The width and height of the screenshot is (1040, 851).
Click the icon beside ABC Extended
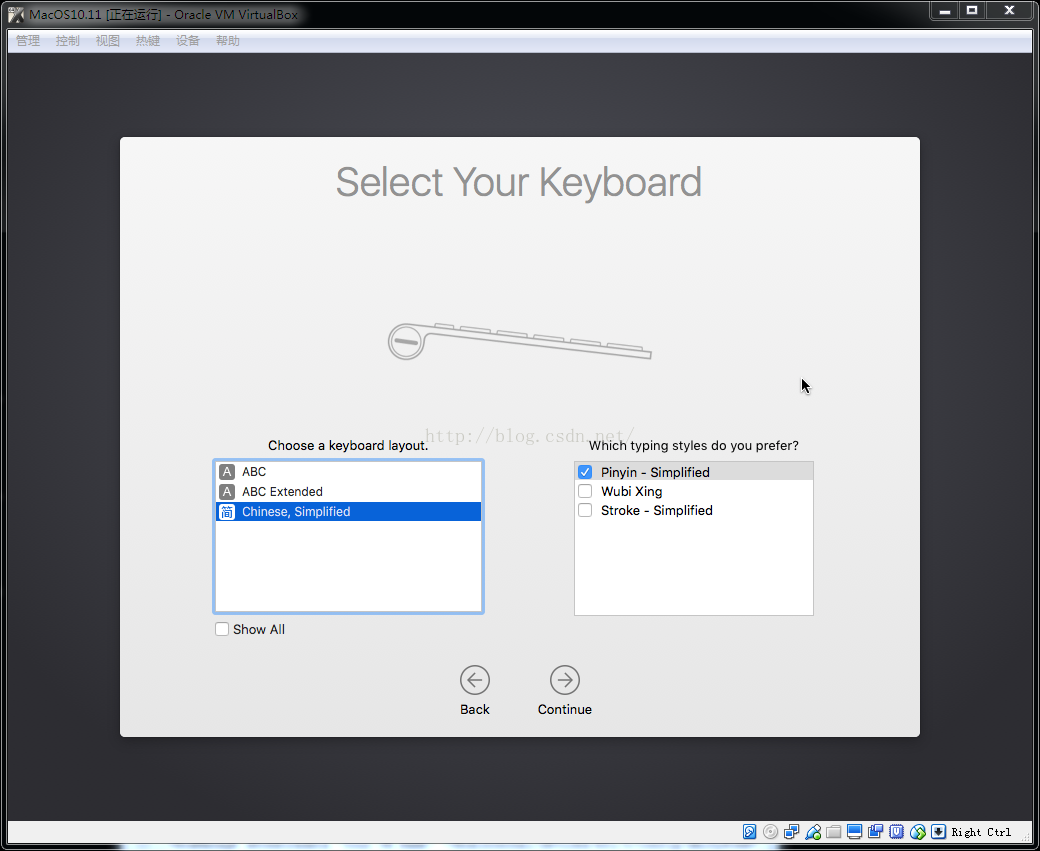click(x=227, y=491)
